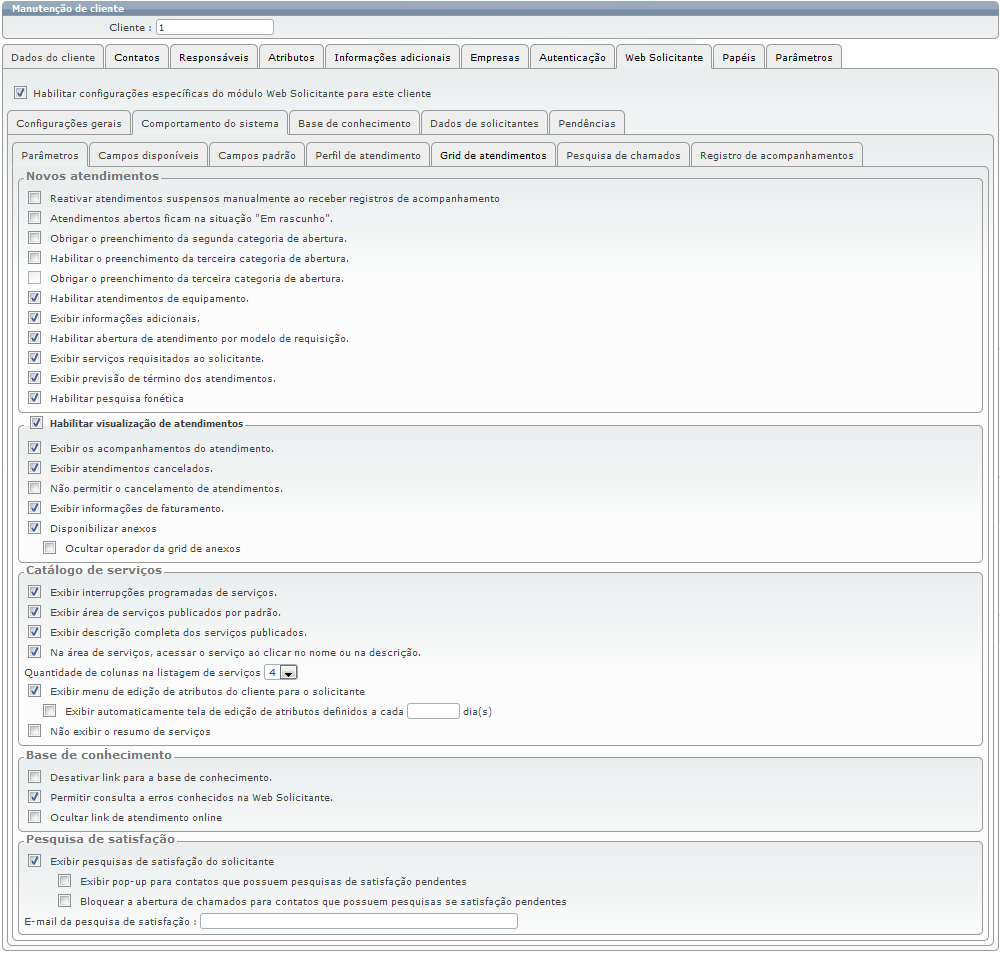Toggle Exibir previsão de término checkbox
The width and height of the screenshot is (1000, 955).
click(x=34, y=378)
